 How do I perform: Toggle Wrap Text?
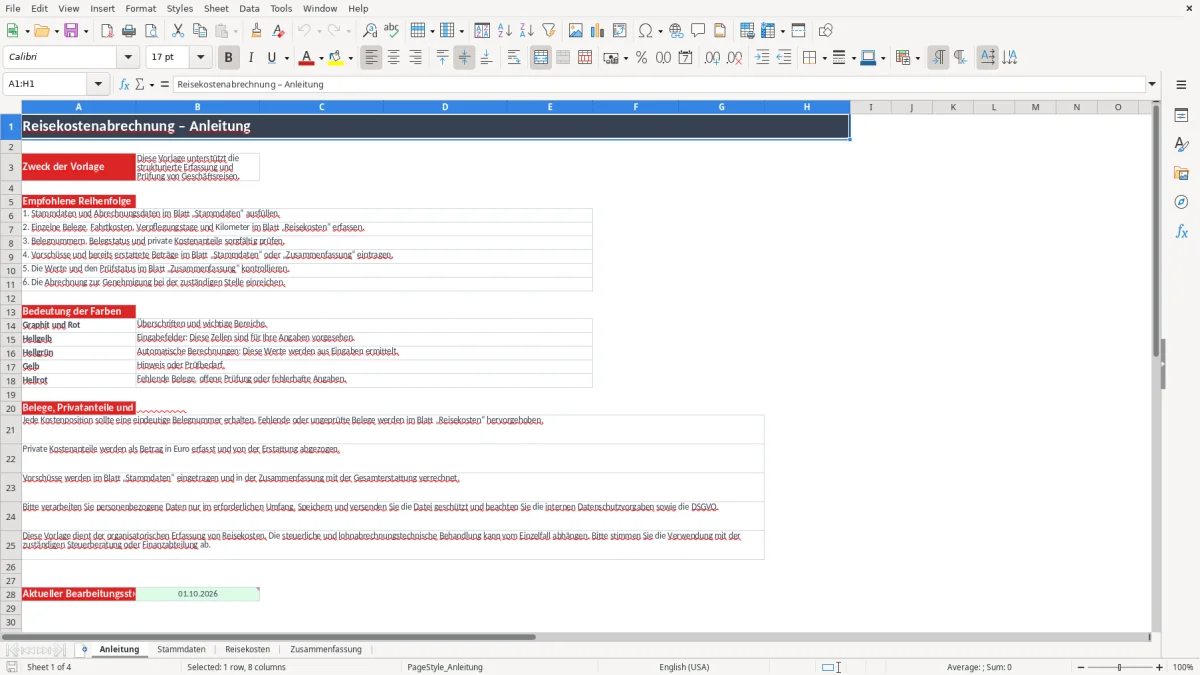[514, 58]
